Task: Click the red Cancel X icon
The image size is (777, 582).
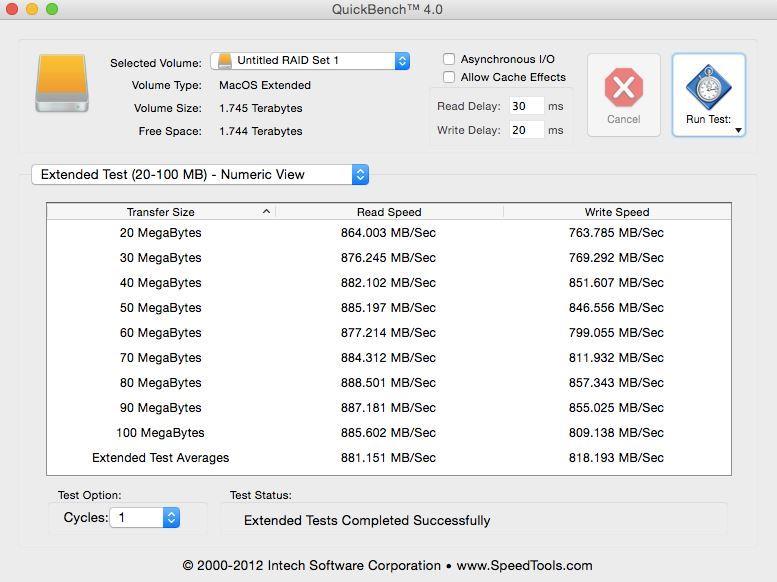Action: [x=623, y=88]
